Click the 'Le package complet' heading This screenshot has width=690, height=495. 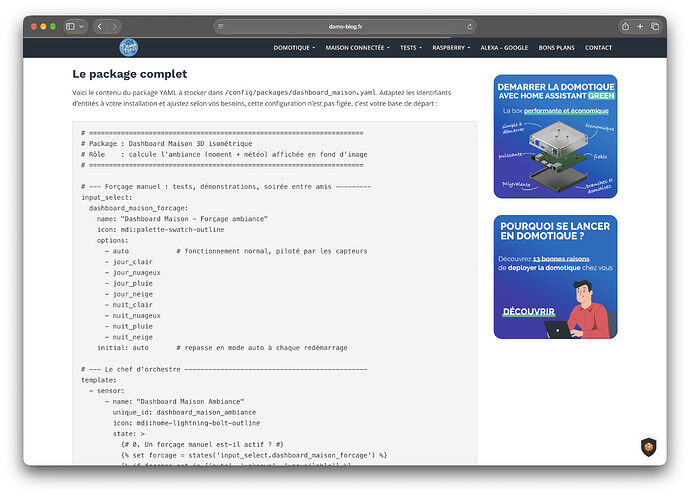[130, 74]
